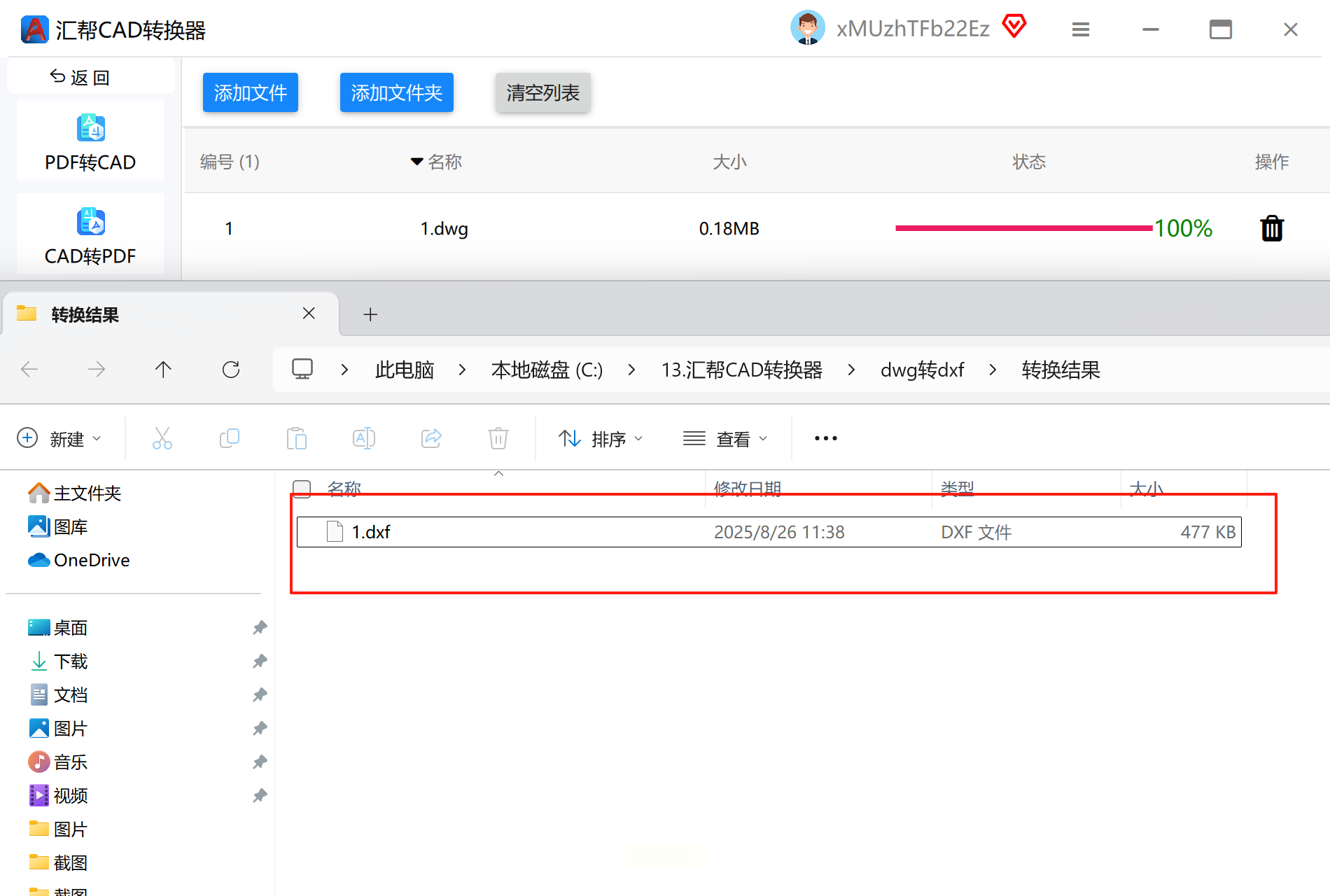1330x896 pixels.
Task: Delete 1.dwg using the trash icon
Action: [1271, 229]
